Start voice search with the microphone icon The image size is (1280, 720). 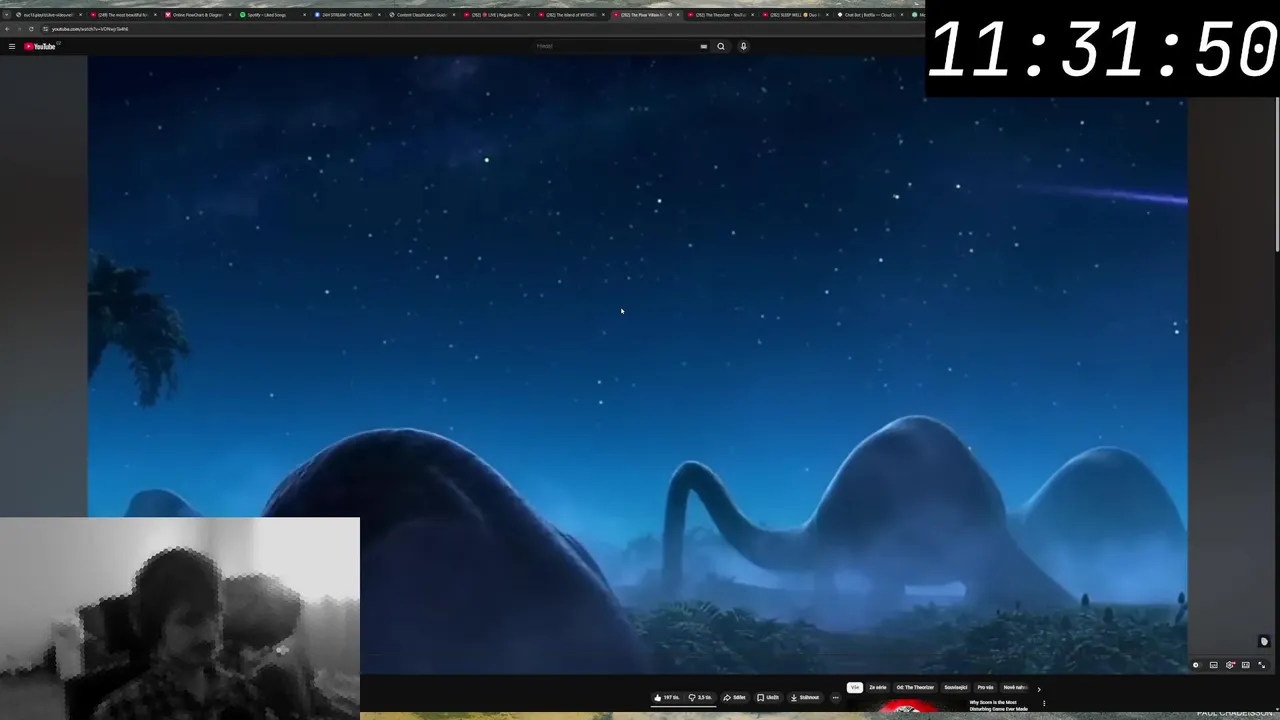click(x=743, y=46)
